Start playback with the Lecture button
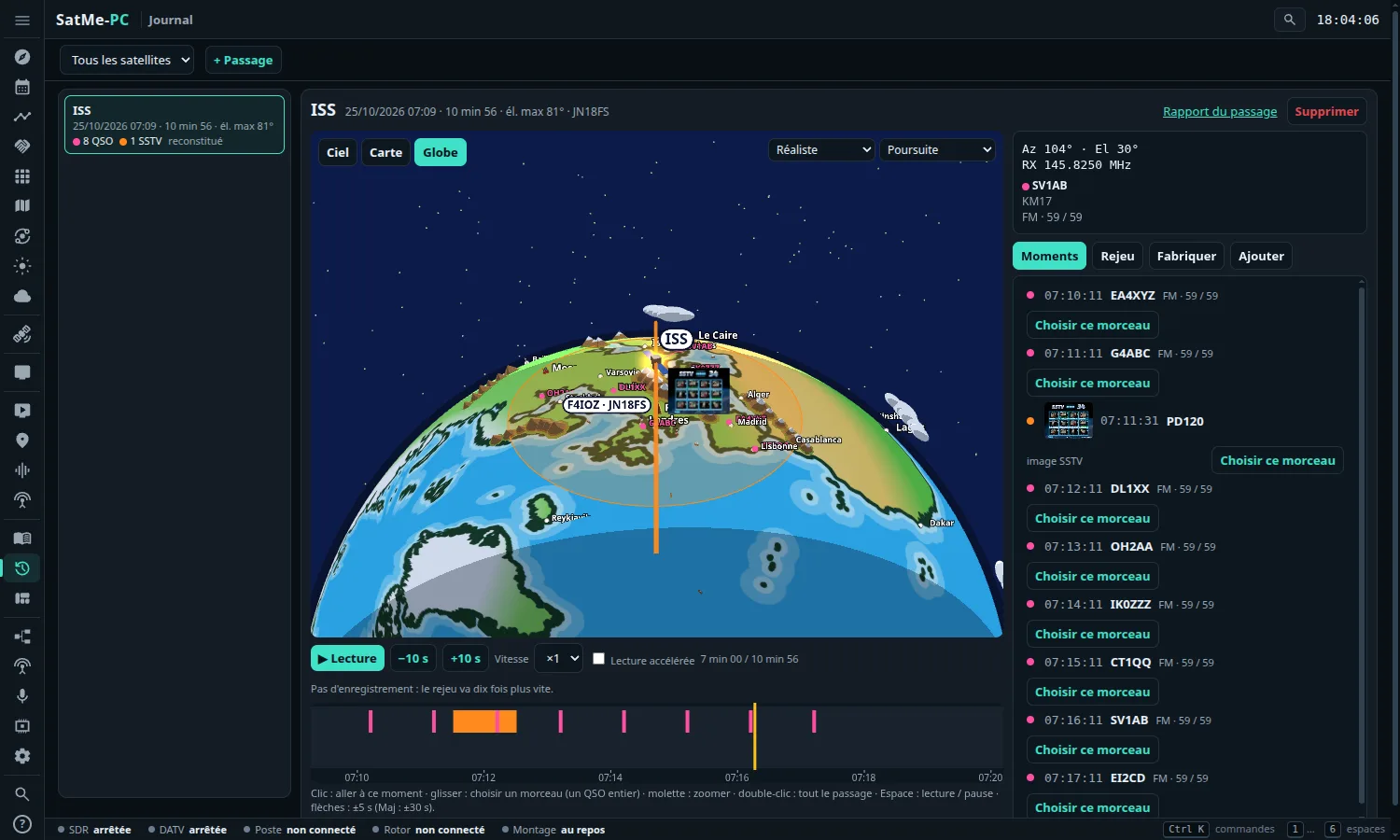The image size is (1400, 840). click(347, 658)
